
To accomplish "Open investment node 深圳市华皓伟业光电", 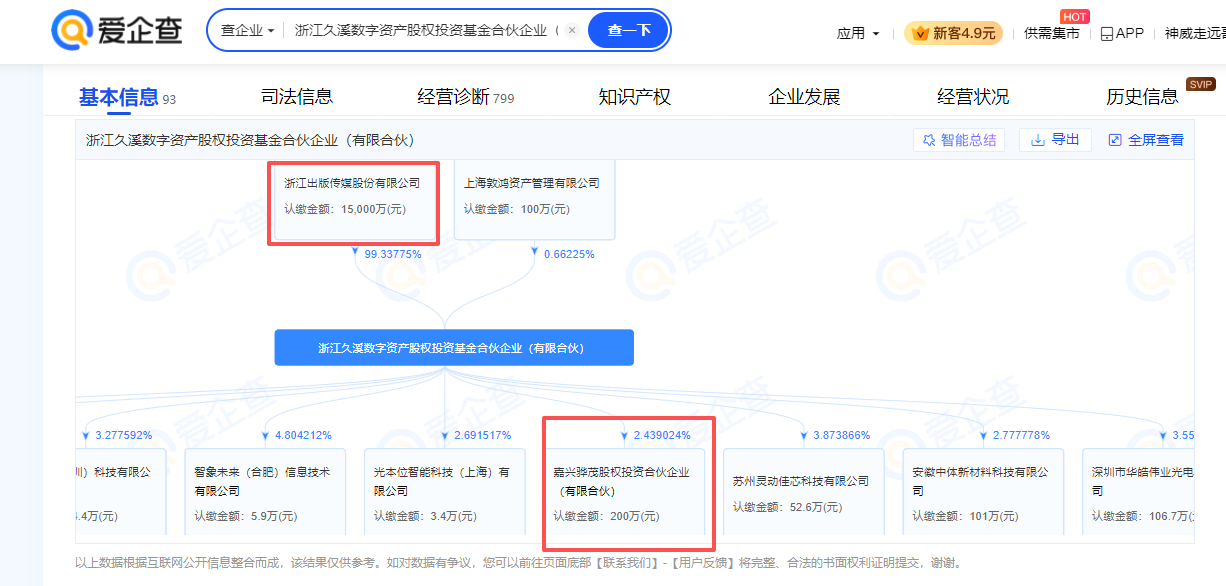I will (1138, 490).
